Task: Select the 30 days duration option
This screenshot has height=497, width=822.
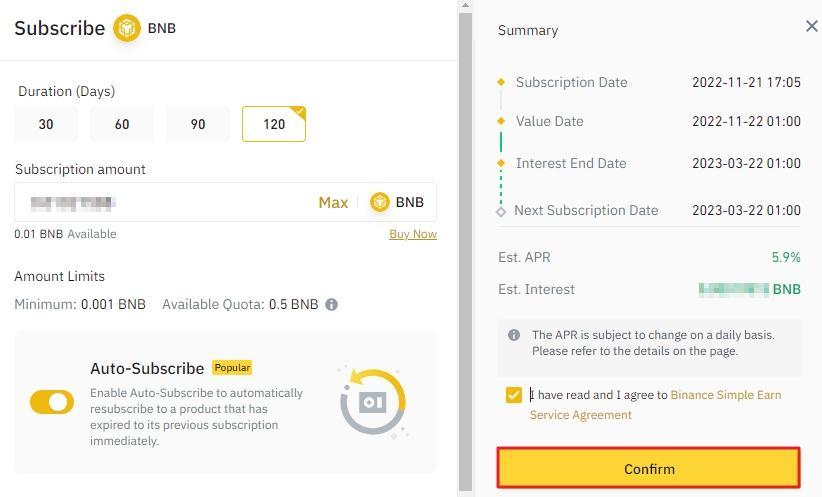Action: 46,124
